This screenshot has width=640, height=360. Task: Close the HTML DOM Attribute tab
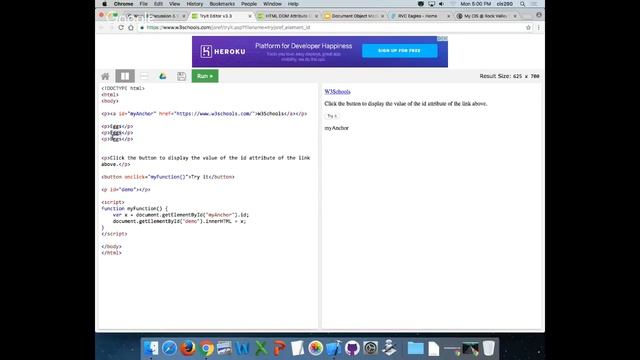316,16
